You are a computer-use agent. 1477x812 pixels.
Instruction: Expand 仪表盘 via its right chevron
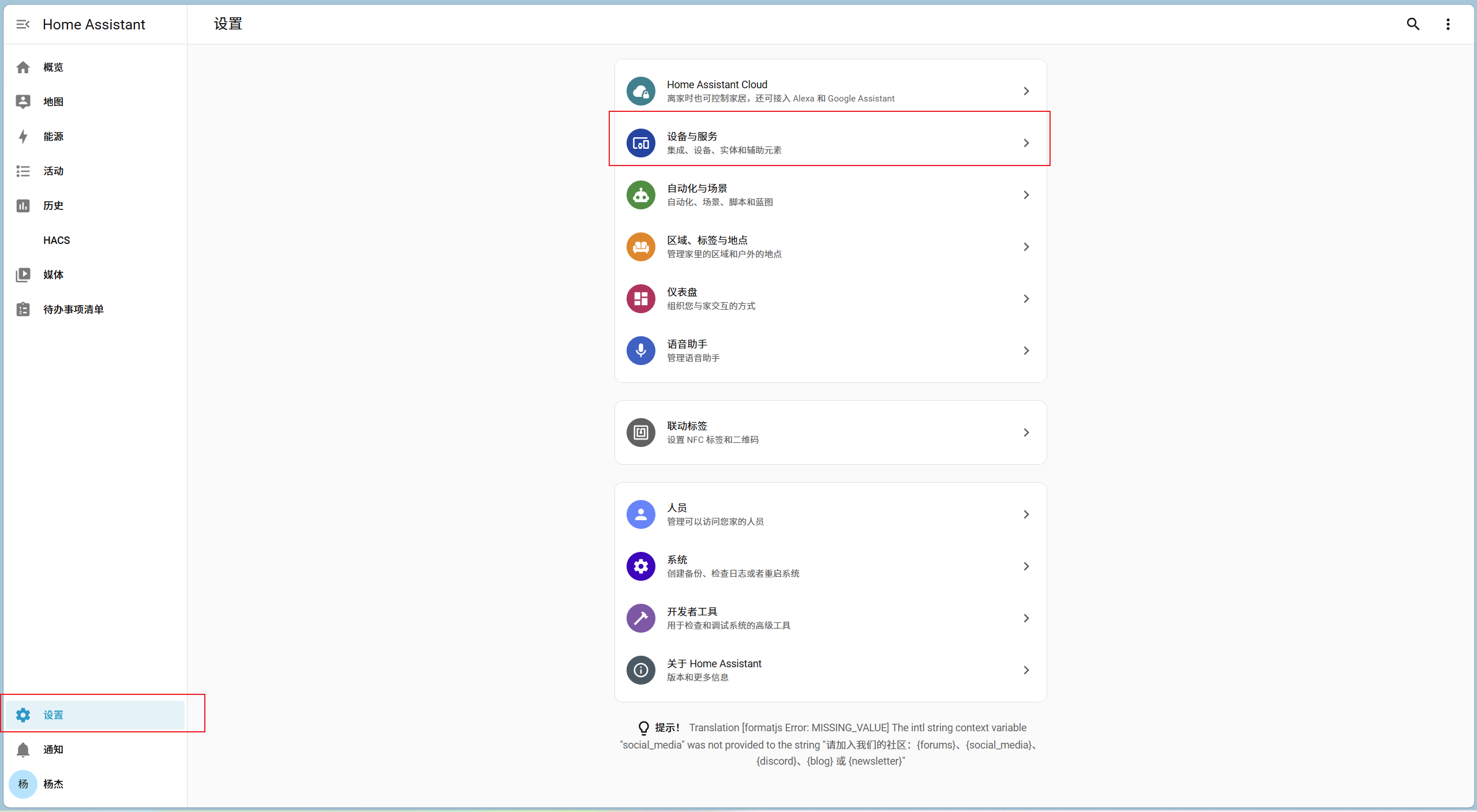click(x=1026, y=299)
